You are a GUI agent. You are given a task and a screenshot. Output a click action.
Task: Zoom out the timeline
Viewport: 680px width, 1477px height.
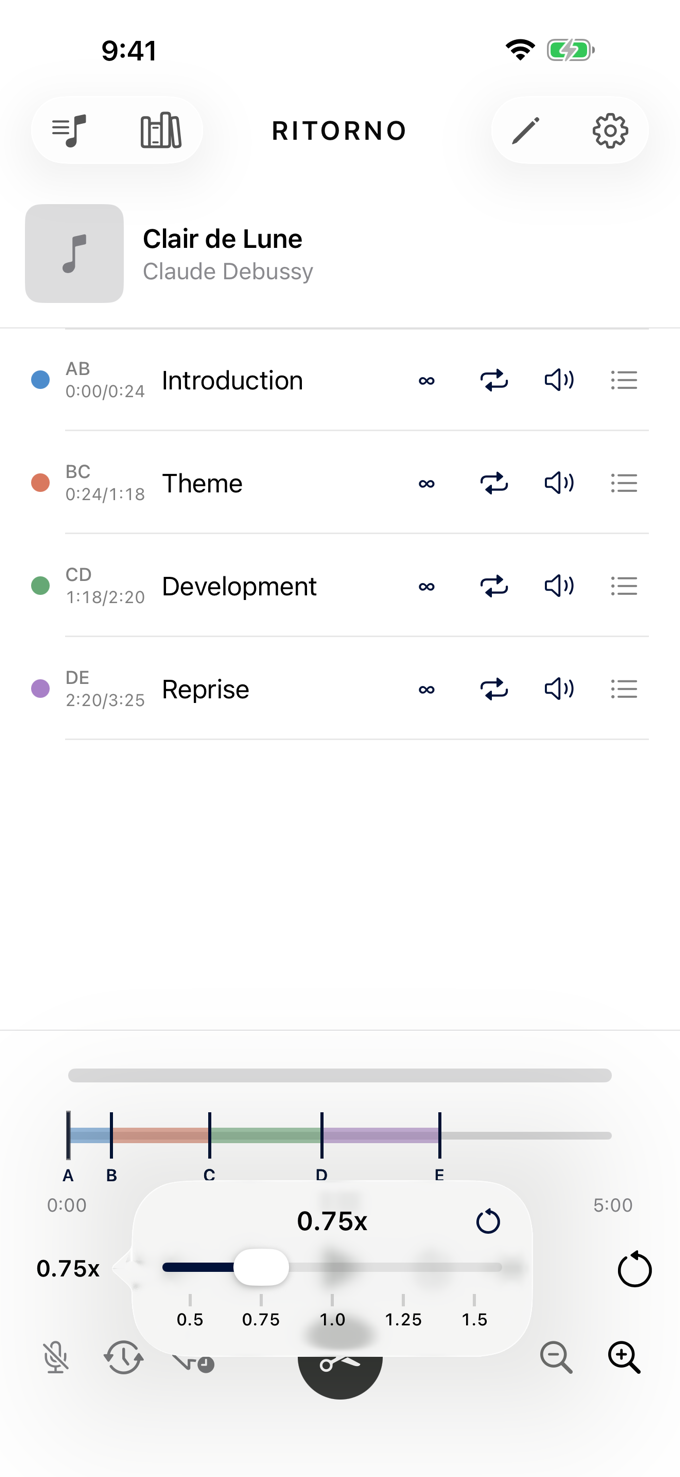pos(556,1357)
